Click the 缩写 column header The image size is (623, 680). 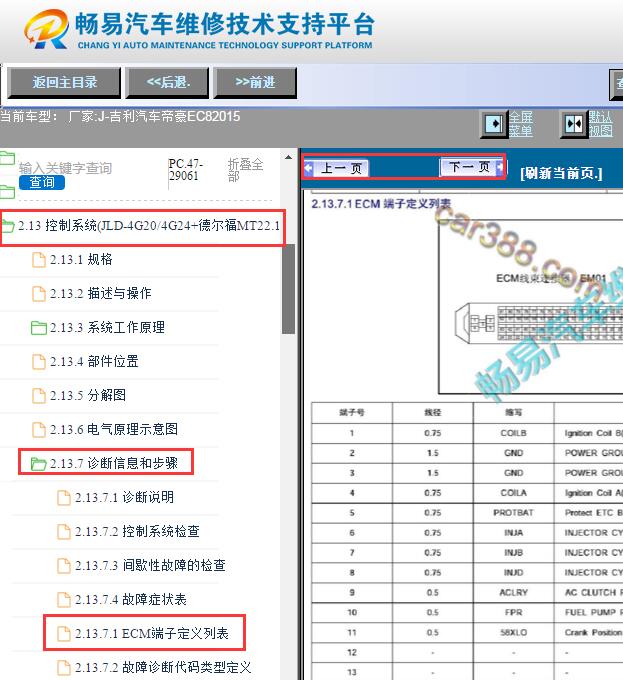[x=513, y=412]
